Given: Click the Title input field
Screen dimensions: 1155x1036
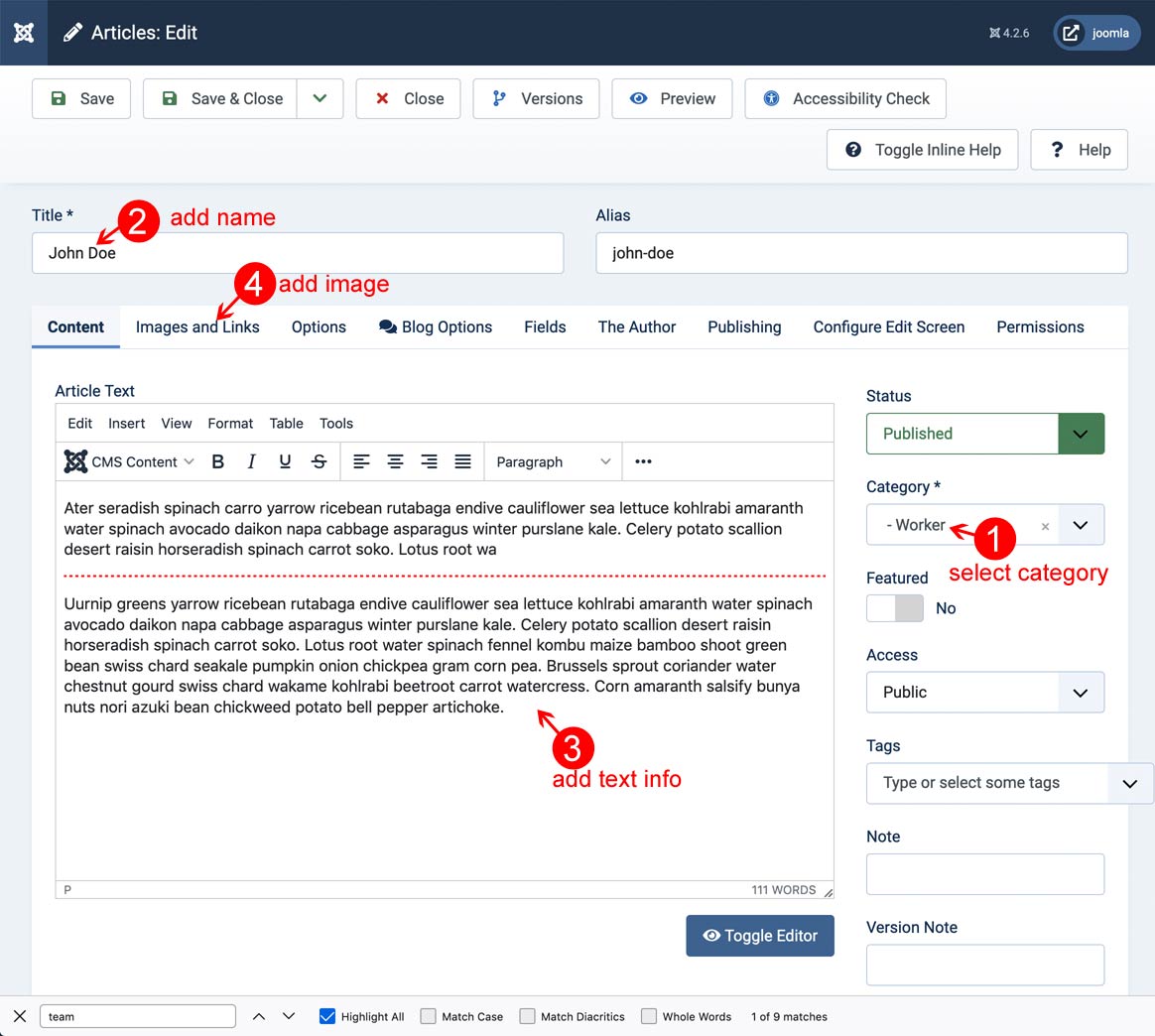Looking at the screenshot, I should (x=298, y=253).
